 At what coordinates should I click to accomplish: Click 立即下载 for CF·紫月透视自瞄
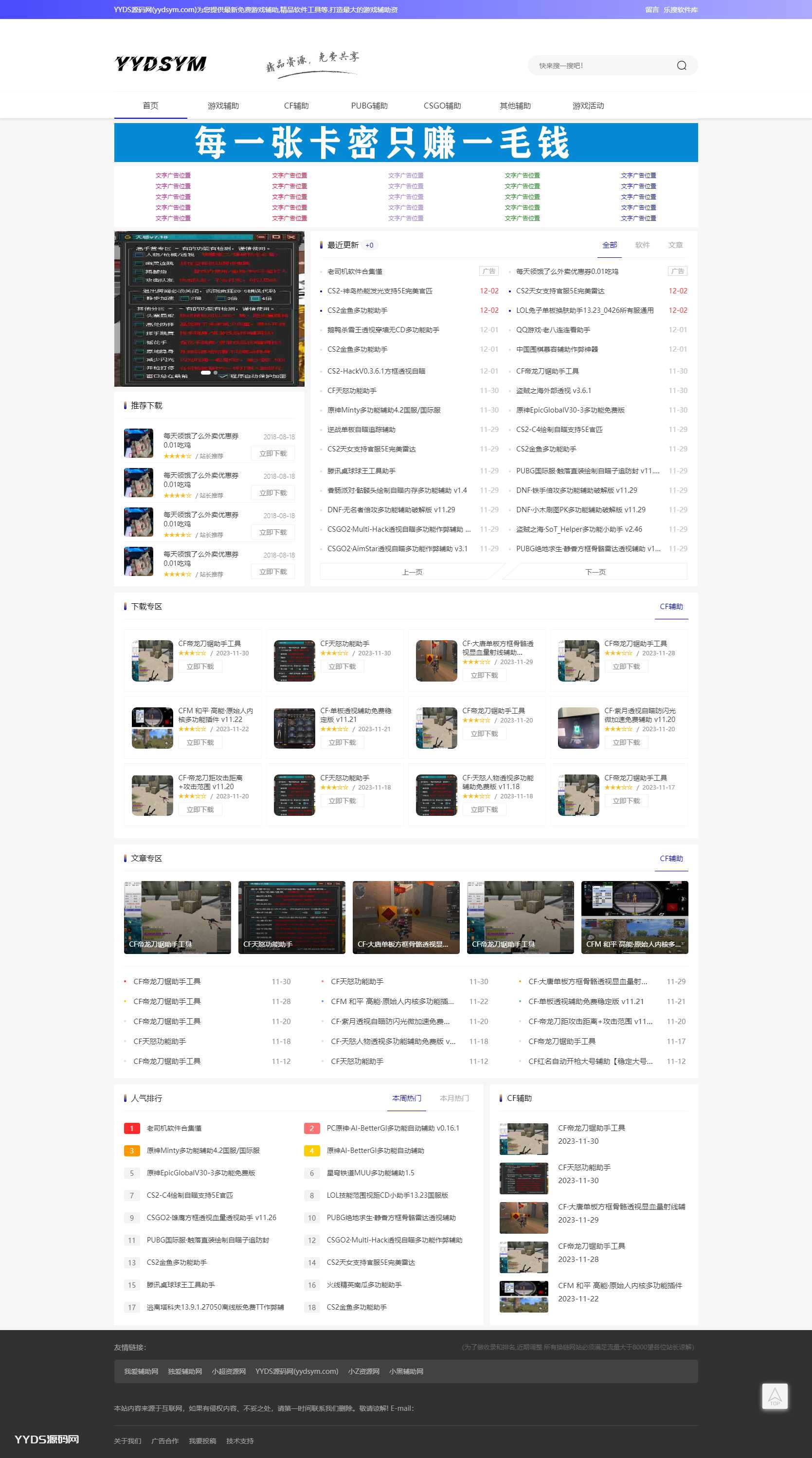point(626,742)
